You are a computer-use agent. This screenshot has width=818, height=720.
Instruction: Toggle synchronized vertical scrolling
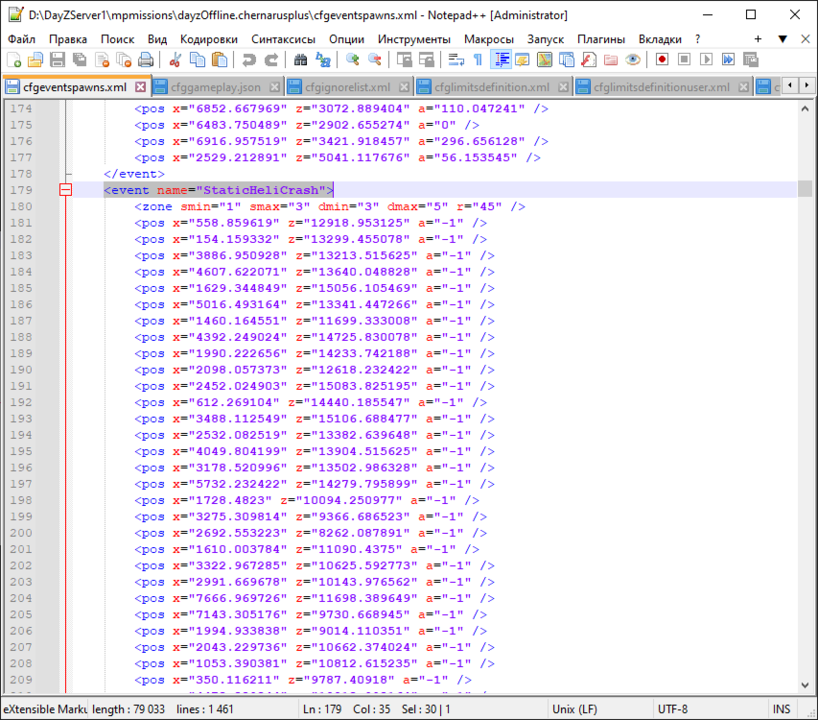click(404, 60)
